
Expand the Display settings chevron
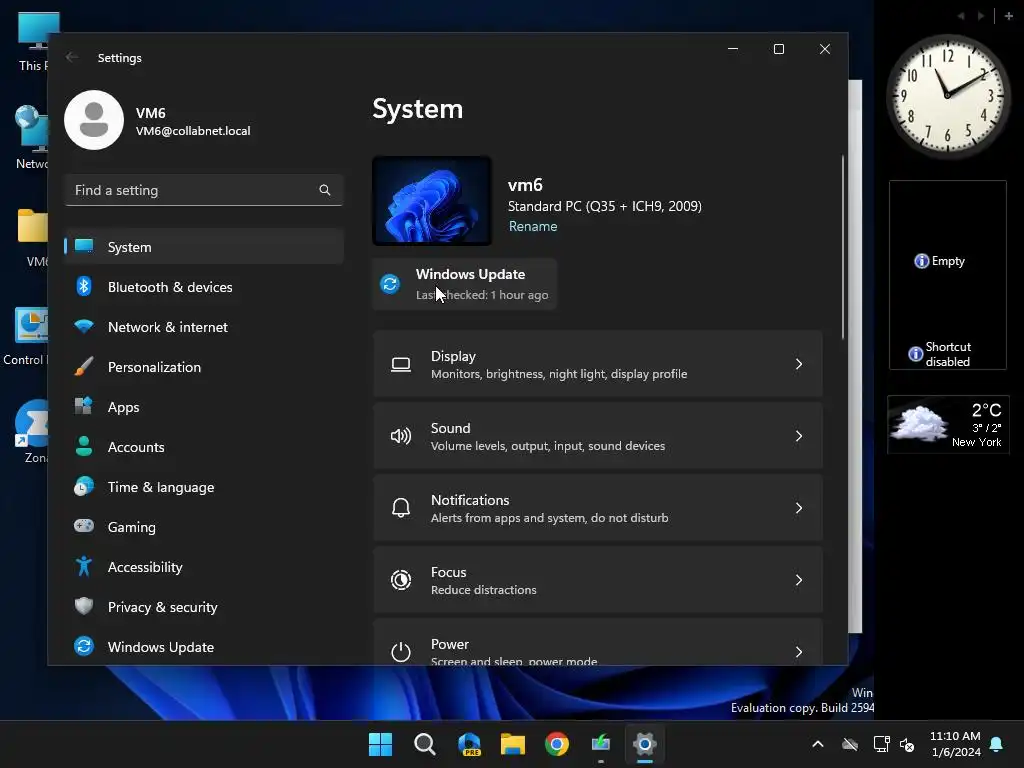click(799, 364)
